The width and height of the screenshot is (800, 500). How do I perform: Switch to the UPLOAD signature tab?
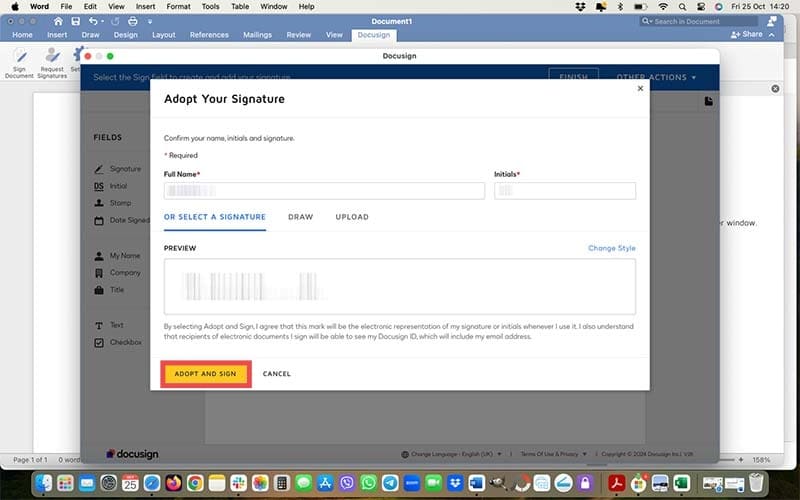coord(352,217)
